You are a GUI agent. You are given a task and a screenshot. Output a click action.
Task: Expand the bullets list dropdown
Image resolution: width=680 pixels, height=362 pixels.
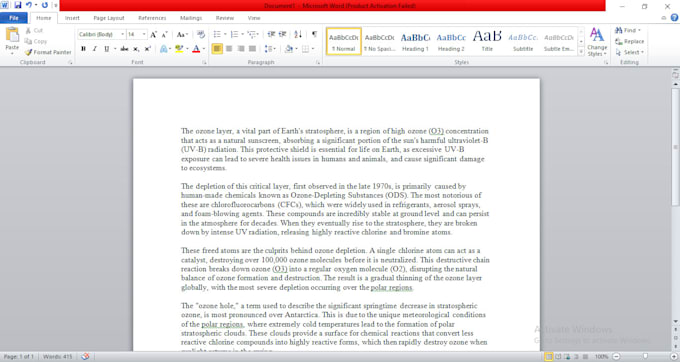[225, 34]
